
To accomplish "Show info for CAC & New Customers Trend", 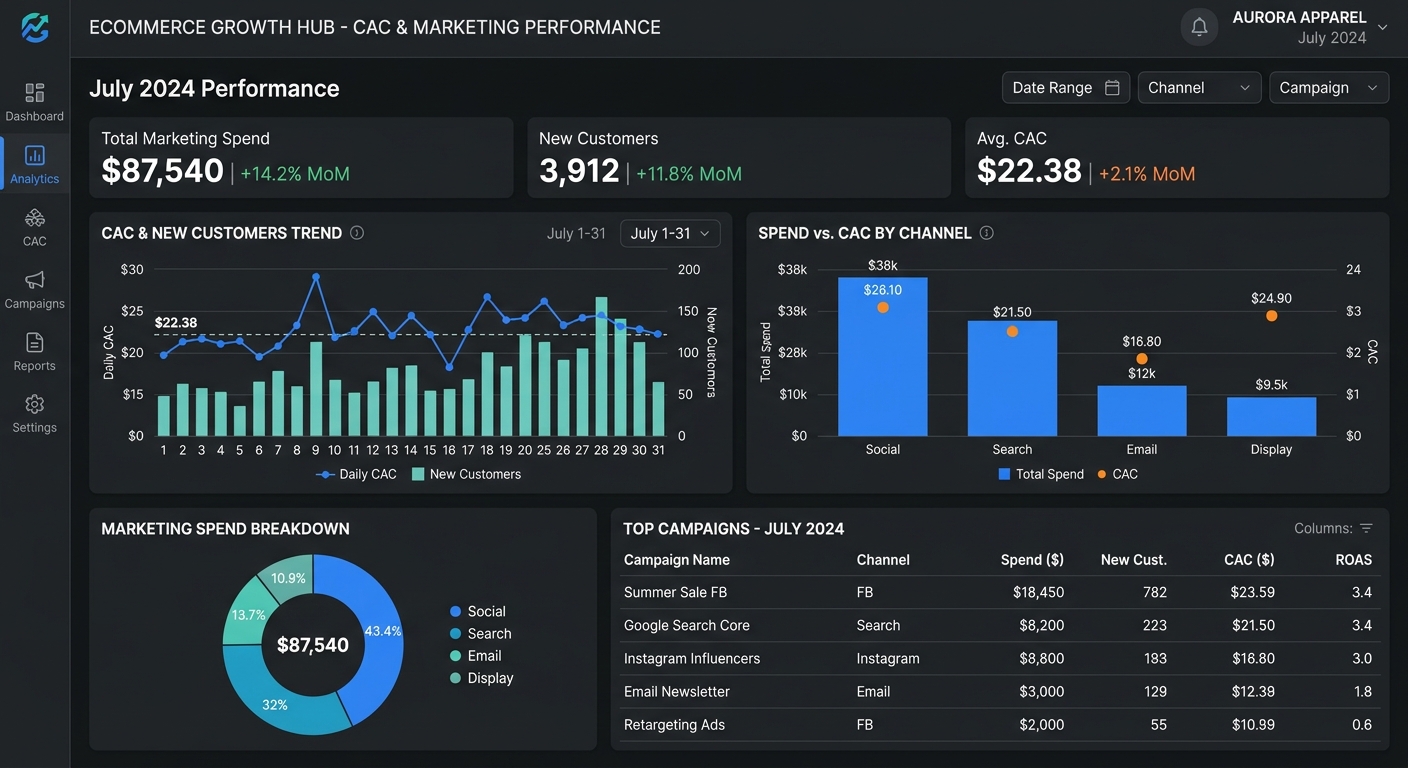I will pyautogui.click(x=357, y=233).
